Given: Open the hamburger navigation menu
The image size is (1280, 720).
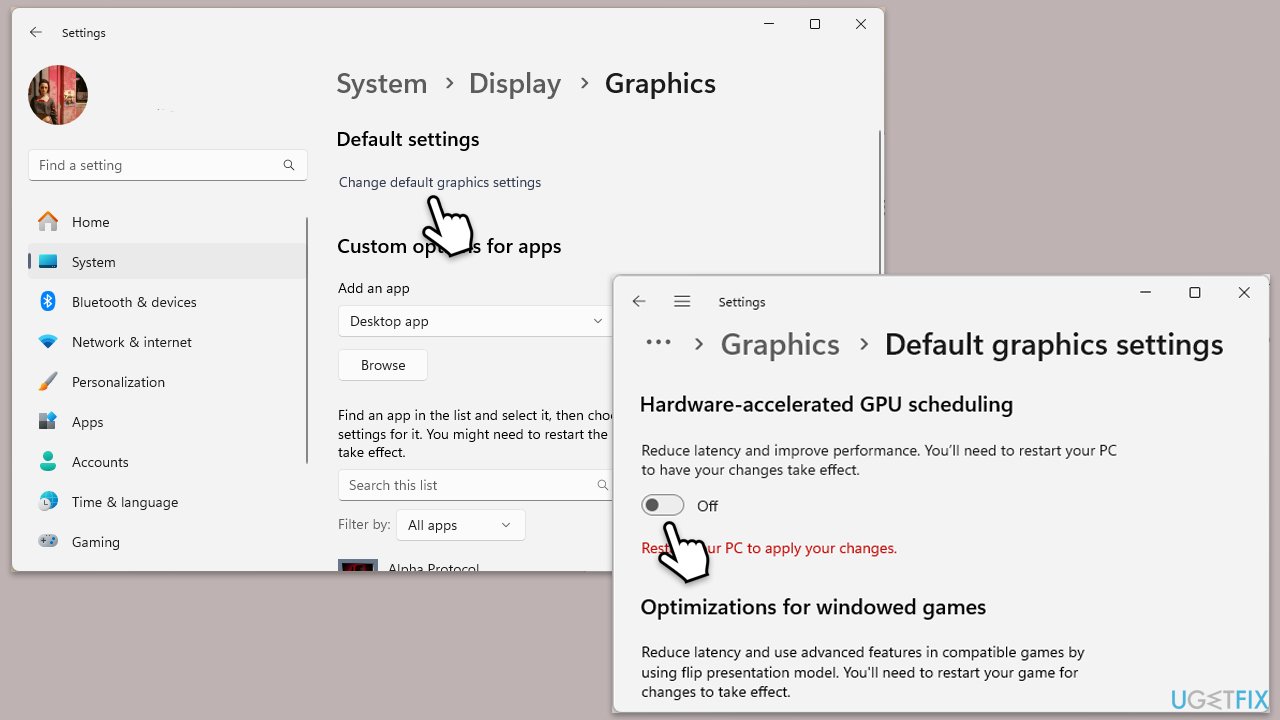Looking at the screenshot, I should (x=682, y=301).
